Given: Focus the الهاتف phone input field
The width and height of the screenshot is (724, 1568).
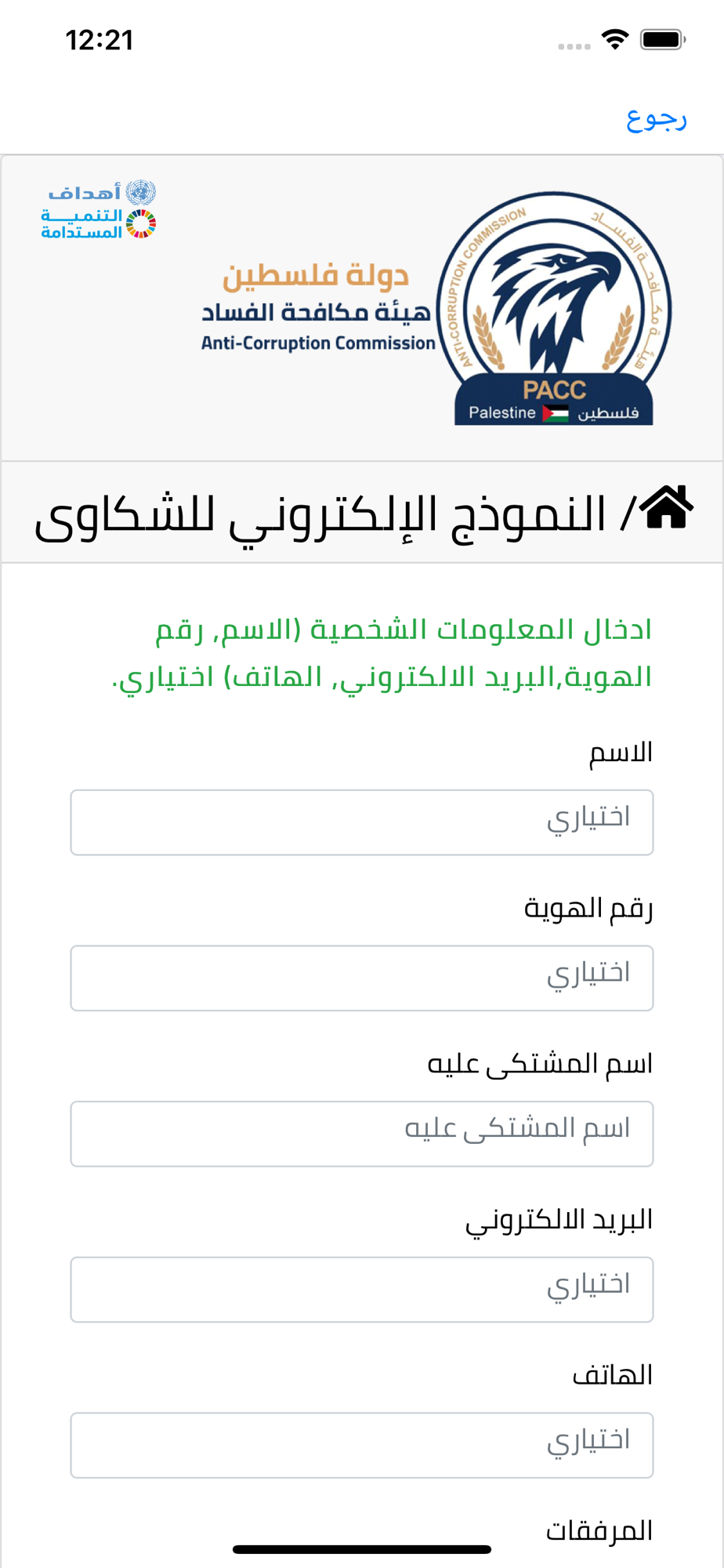Looking at the screenshot, I should coord(362,1445).
